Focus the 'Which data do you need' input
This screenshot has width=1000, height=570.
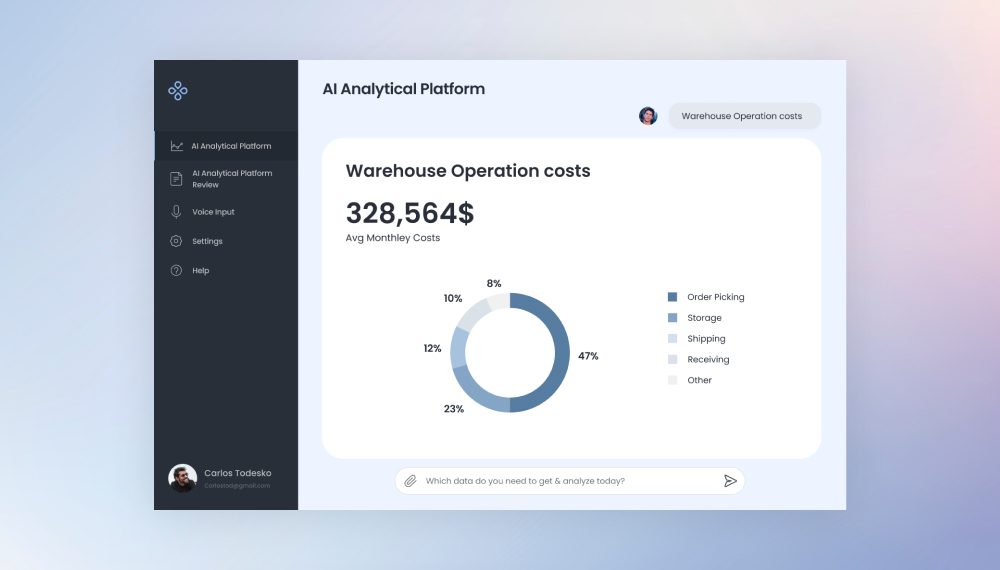[x=570, y=481]
